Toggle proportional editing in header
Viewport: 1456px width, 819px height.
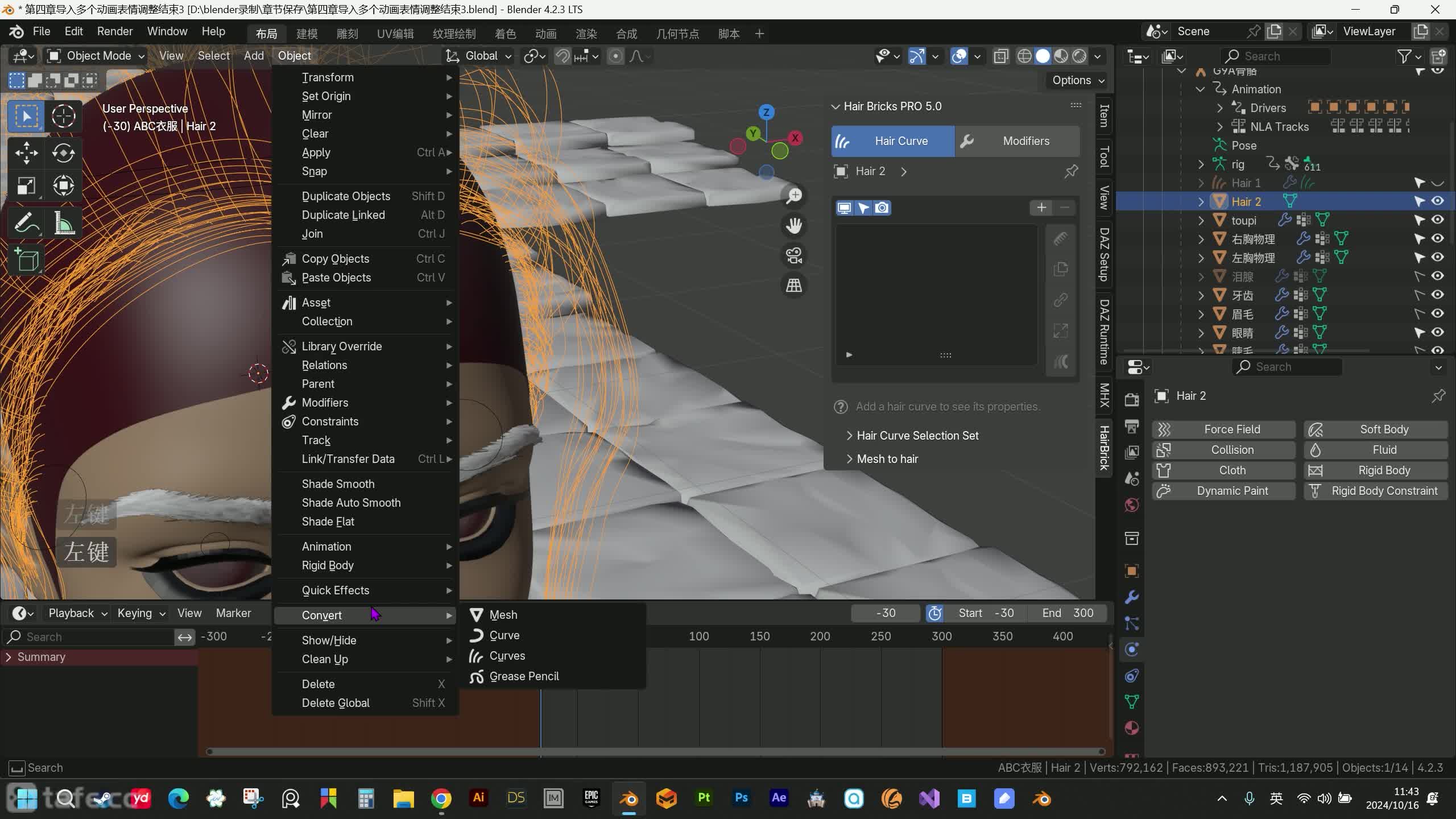point(615,56)
